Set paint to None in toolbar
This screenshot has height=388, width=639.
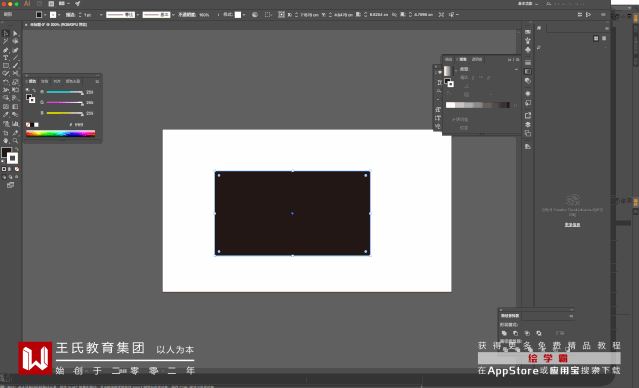coord(17,169)
